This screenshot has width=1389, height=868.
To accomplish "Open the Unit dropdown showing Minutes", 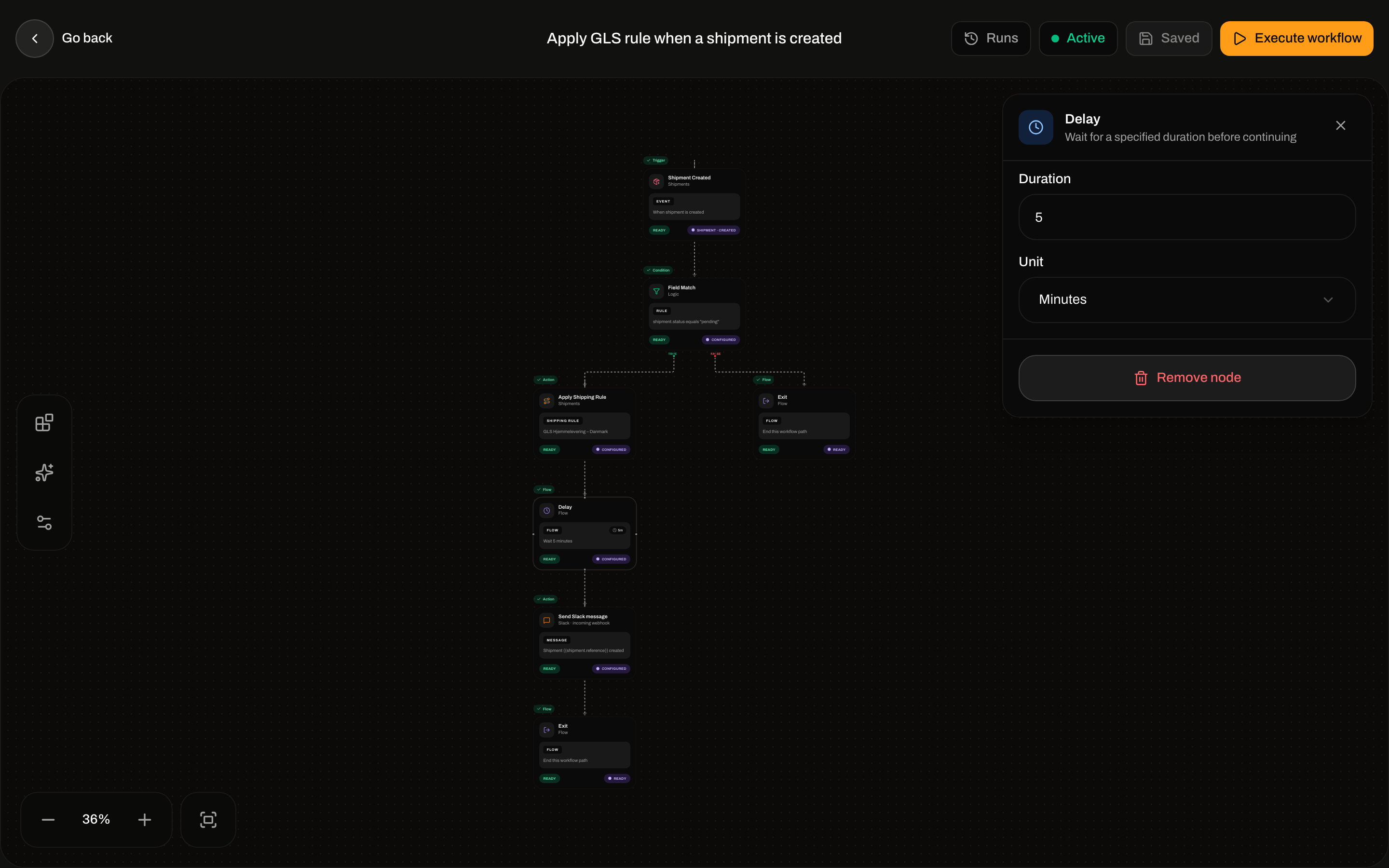I will pyautogui.click(x=1187, y=299).
